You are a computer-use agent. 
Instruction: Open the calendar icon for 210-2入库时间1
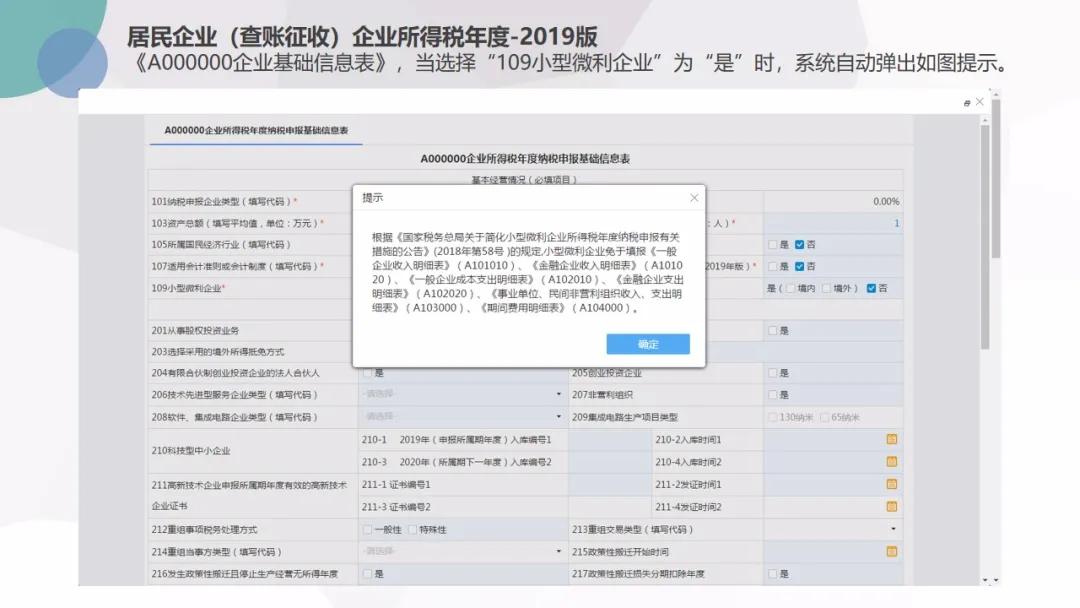coord(892,438)
